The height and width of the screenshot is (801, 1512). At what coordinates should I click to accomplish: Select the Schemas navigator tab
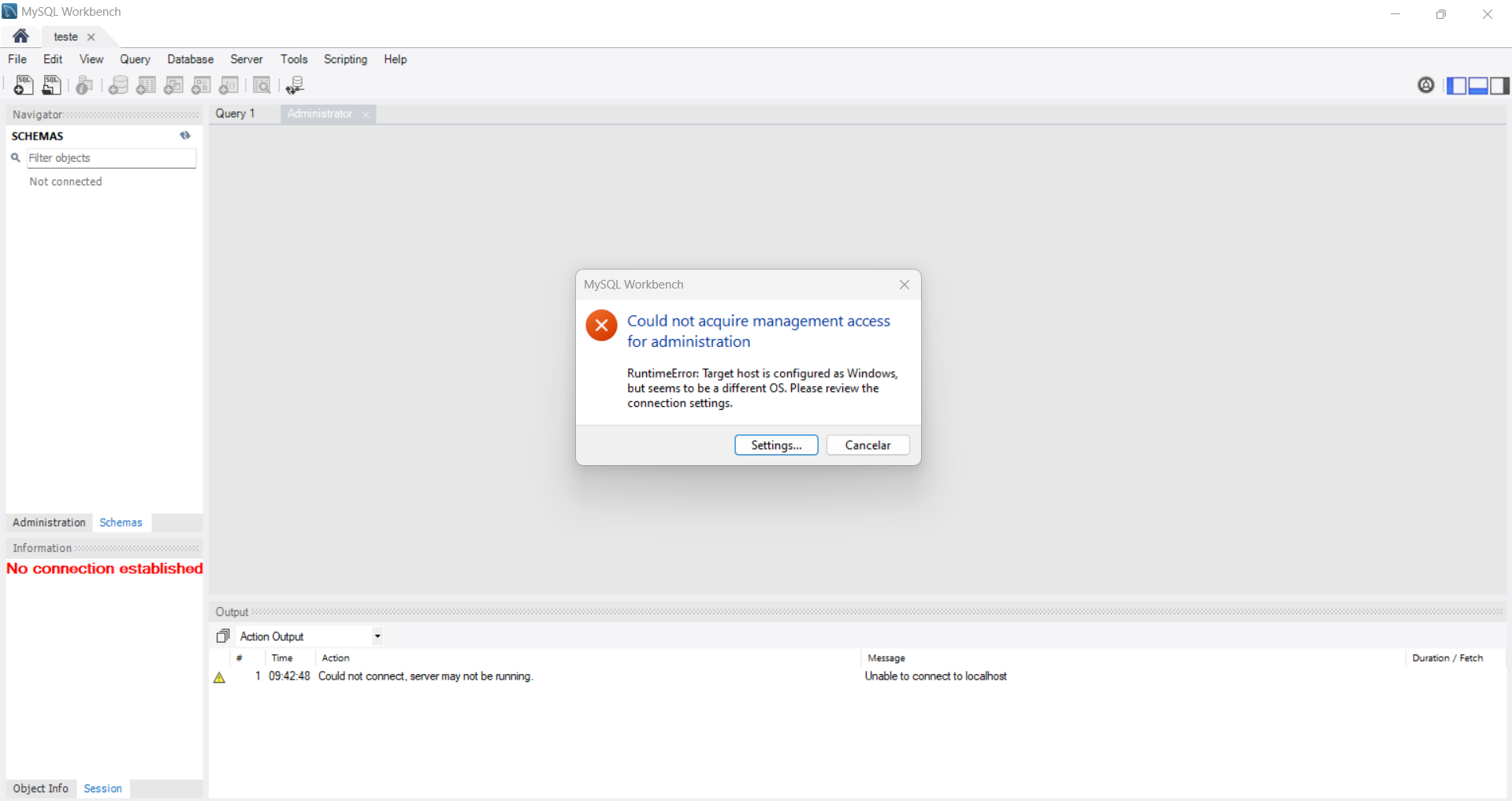[x=121, y=522]
